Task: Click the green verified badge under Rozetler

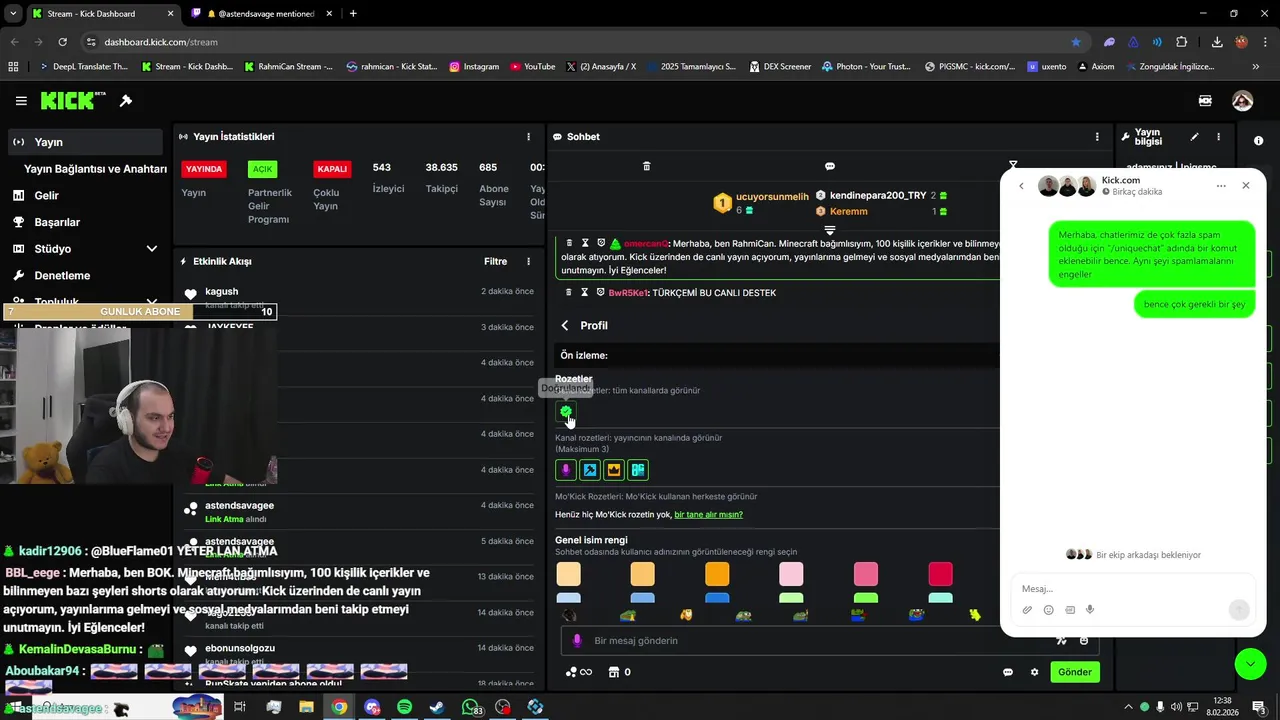Action: tap(566, 411)
